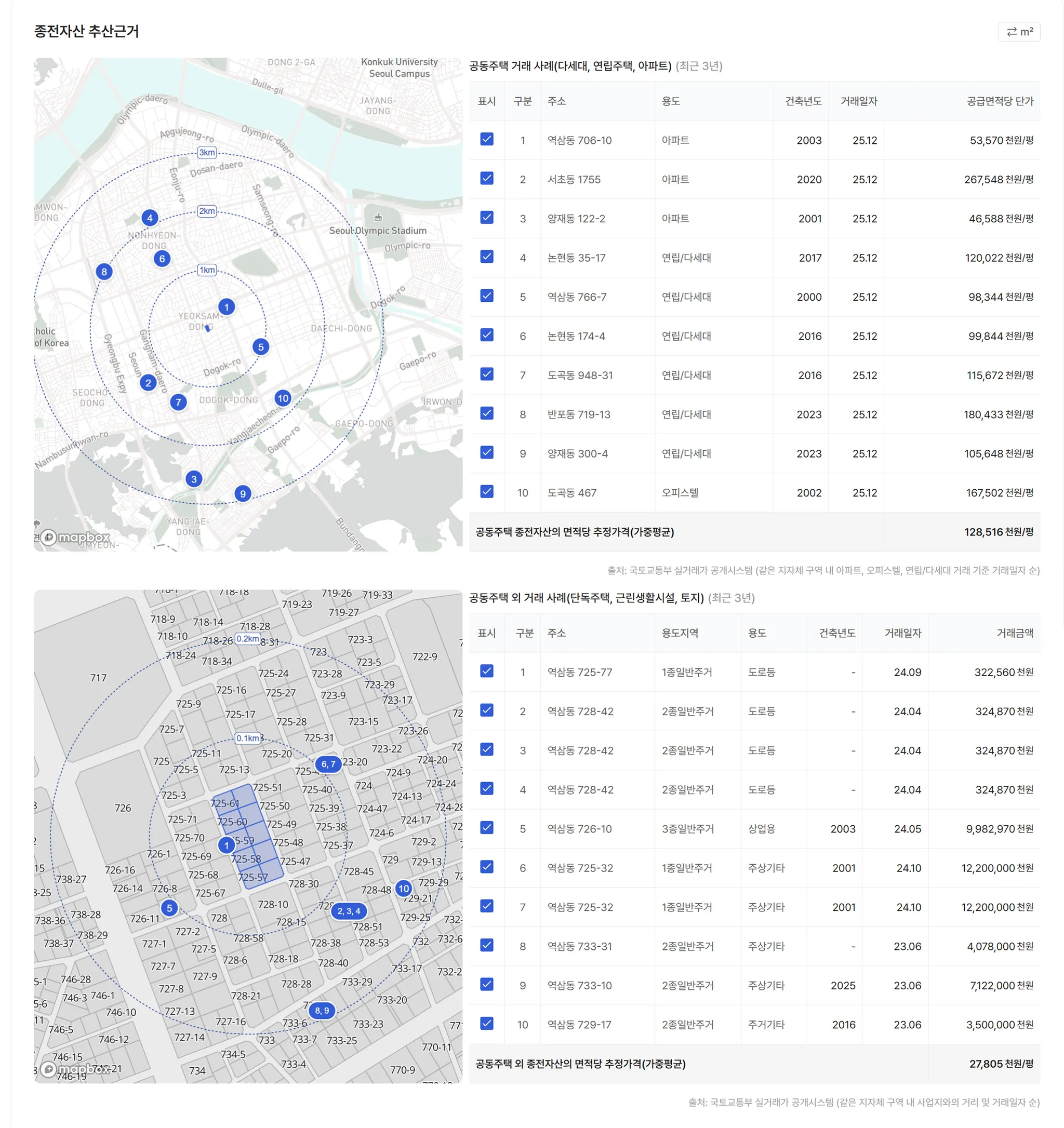Click the clustered marker labeled 8, 9

pos(322,1011)
